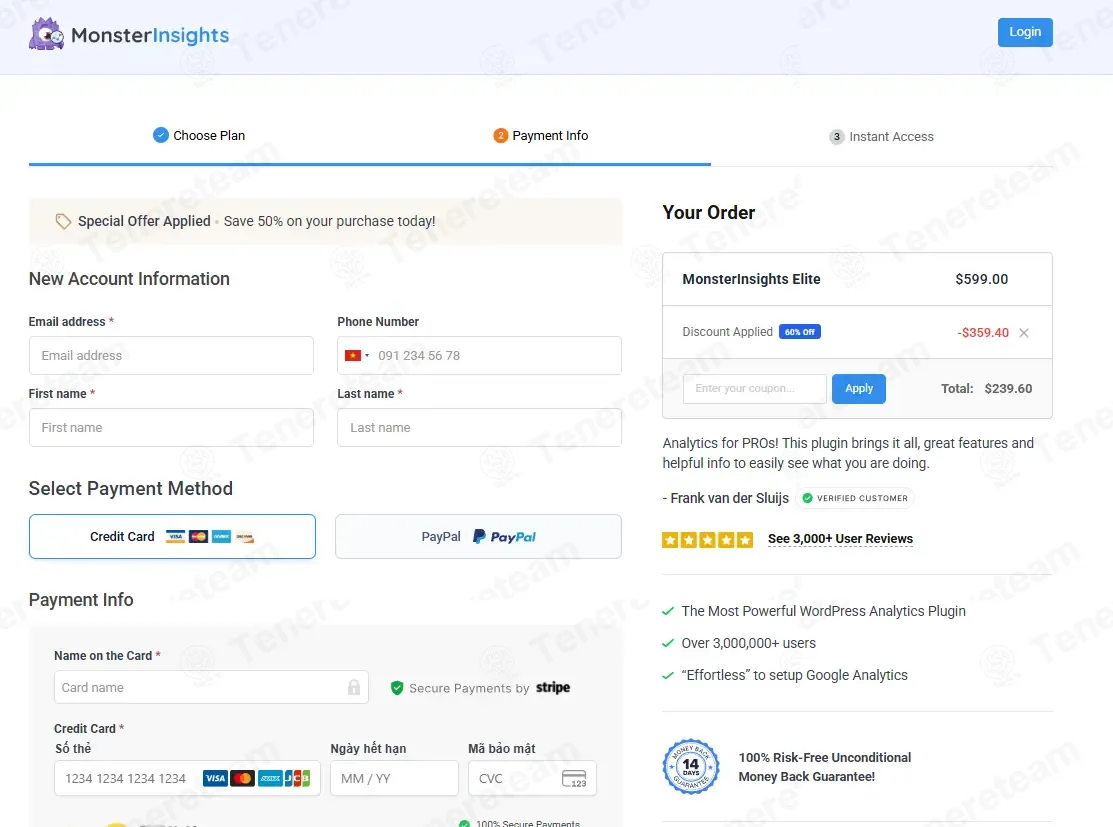Click the checkmark by Over 3,000,000+ users
Image resolution: width=1113 pixels, height=827 pixels.
coord(667,643)
